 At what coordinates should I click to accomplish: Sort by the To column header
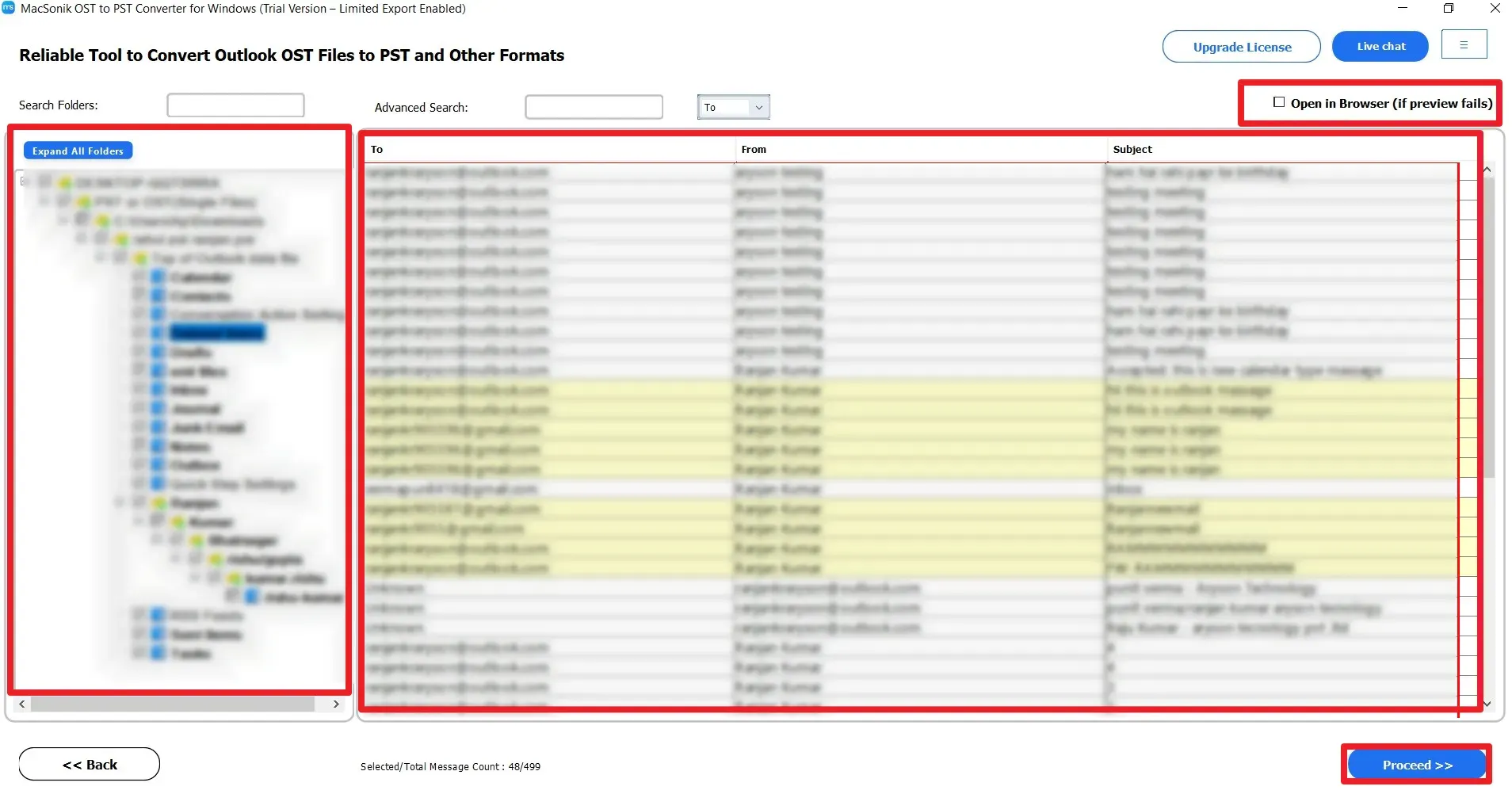pos(550,149)
